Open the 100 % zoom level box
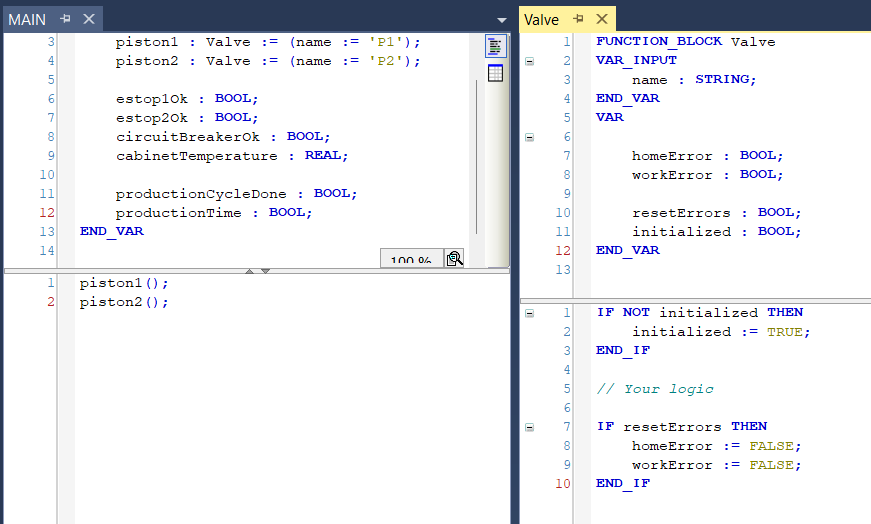This screenshot has width=871, height=524. coord(410,260)
